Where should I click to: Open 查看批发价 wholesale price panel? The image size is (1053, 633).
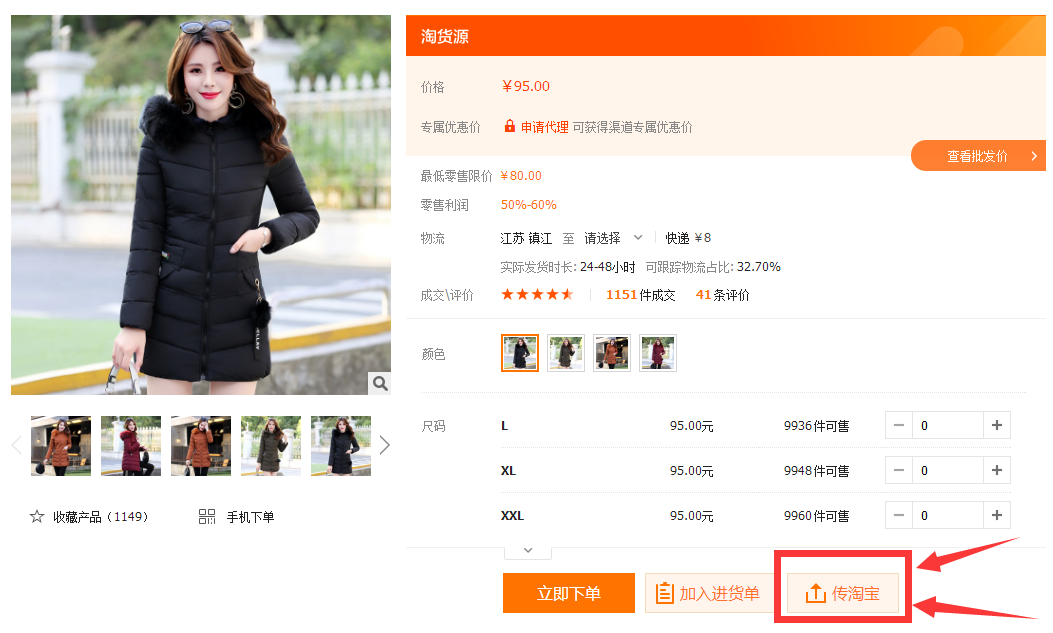coord(979,156)
